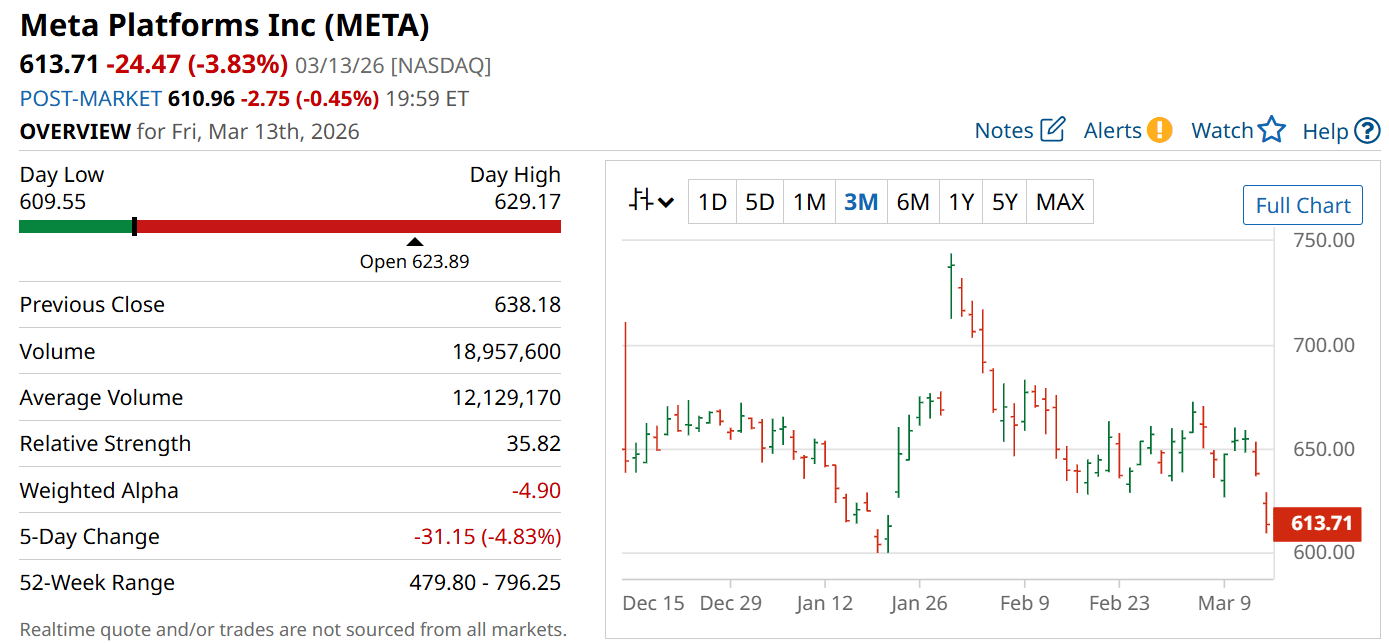The width and height of the screenshot is (1389, 643).
Task: Click the Alerts link text
Action: click(1112, 131)
